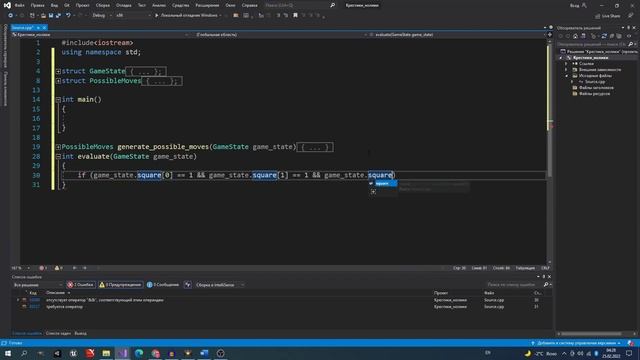Toggle the Ошибка errors filter button
The height and width of the screenshot is (360, 640).
click(x=81, y=285)
